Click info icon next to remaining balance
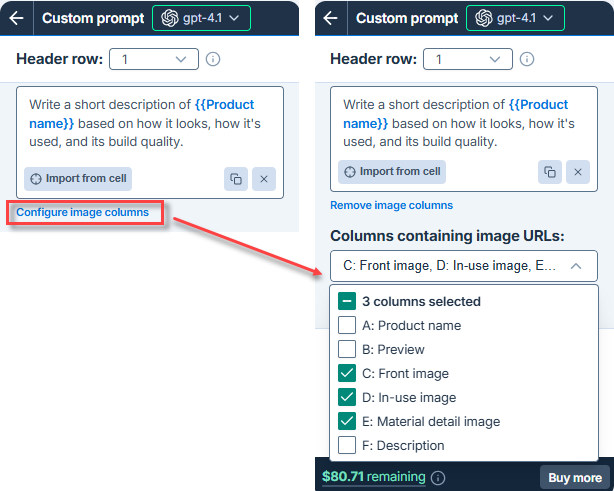Viewport: 614px width, 491px height. [x=438, y=478]
